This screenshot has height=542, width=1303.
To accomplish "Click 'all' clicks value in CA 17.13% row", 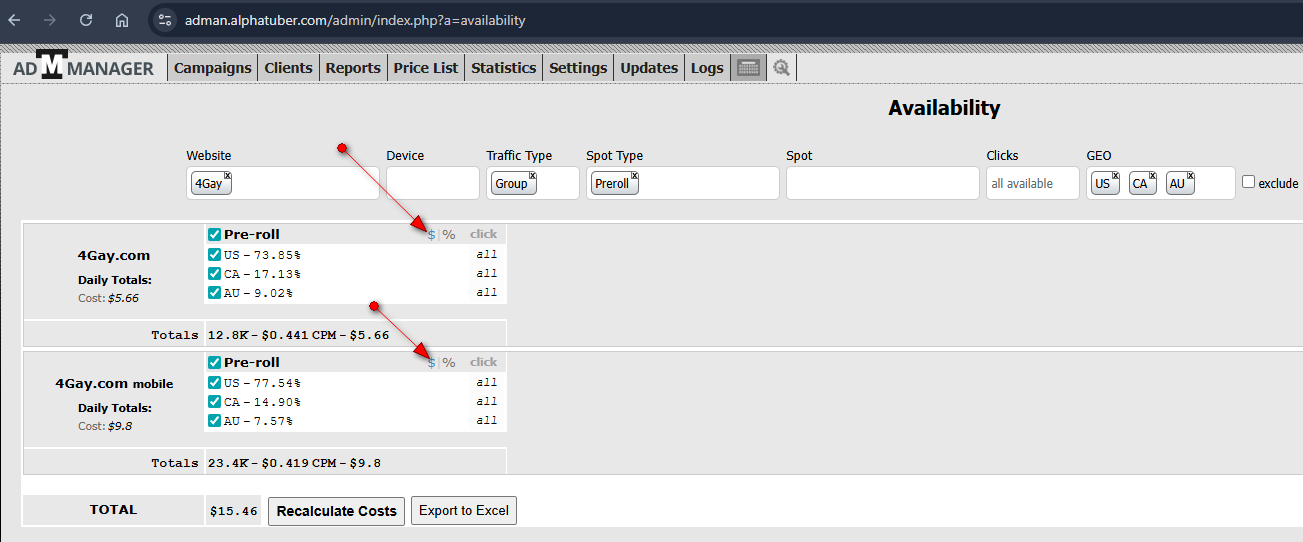I will click(x=487, y=273).
